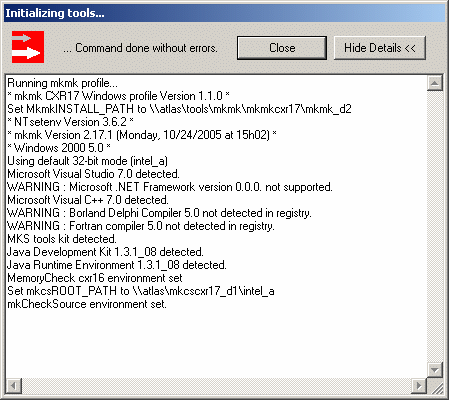Collapse the log with Hide Details
The height and width of the screenshot is (400, 449).
[x=380, y=48]
